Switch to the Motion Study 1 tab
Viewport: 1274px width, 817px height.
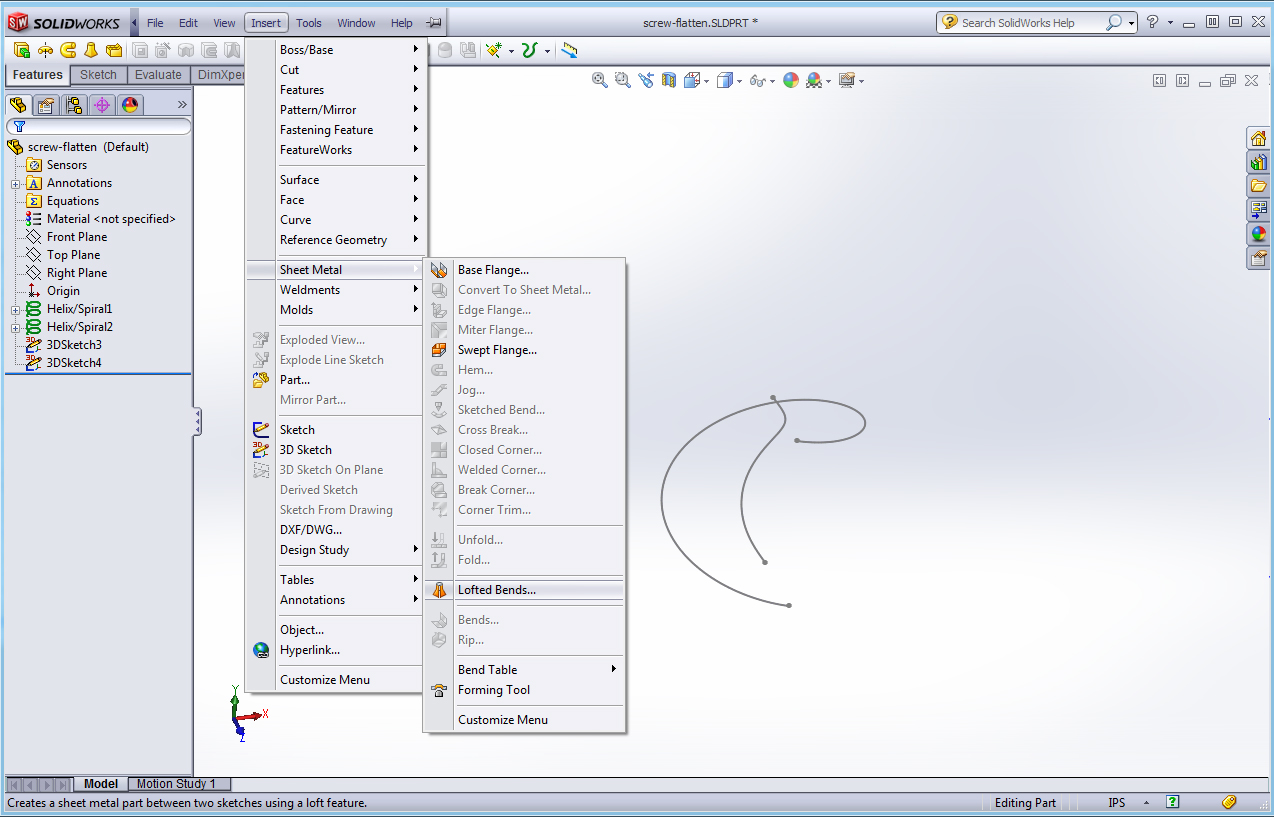pyautogui.click(x=176, y=784)
